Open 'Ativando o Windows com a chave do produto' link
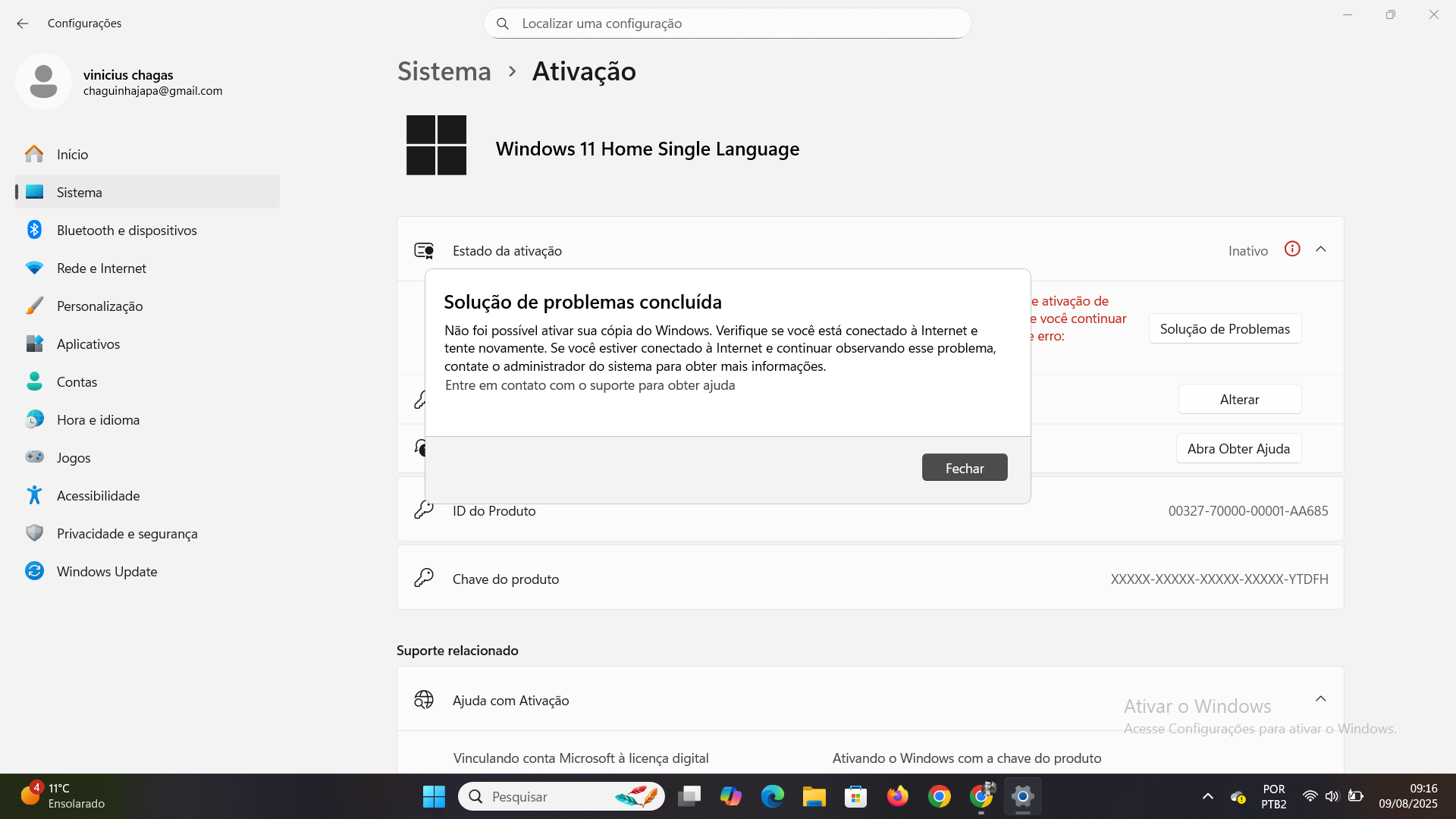Screen dimensions: 1456x819 click(x=967, y=758)
